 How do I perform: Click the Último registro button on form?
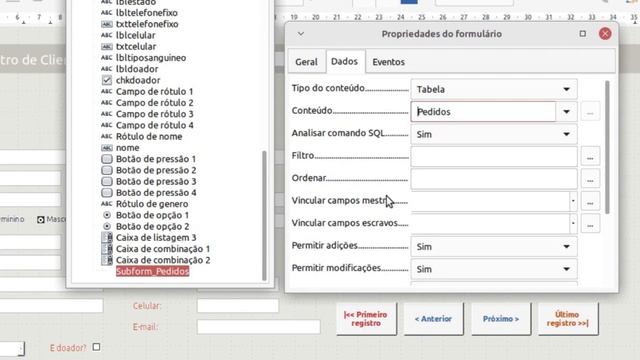(568, 319)
